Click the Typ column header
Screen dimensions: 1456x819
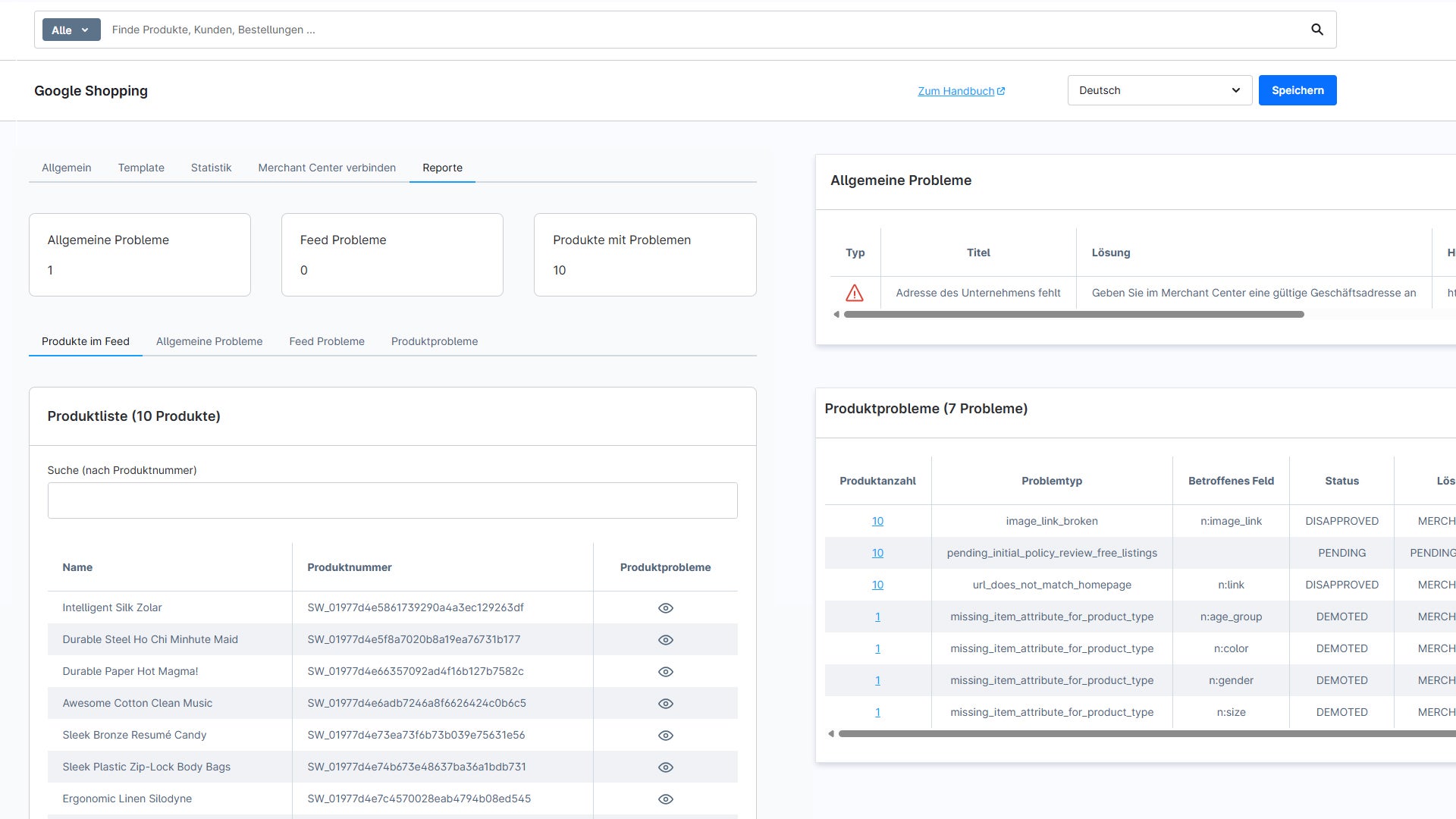[x=855, y=253]
